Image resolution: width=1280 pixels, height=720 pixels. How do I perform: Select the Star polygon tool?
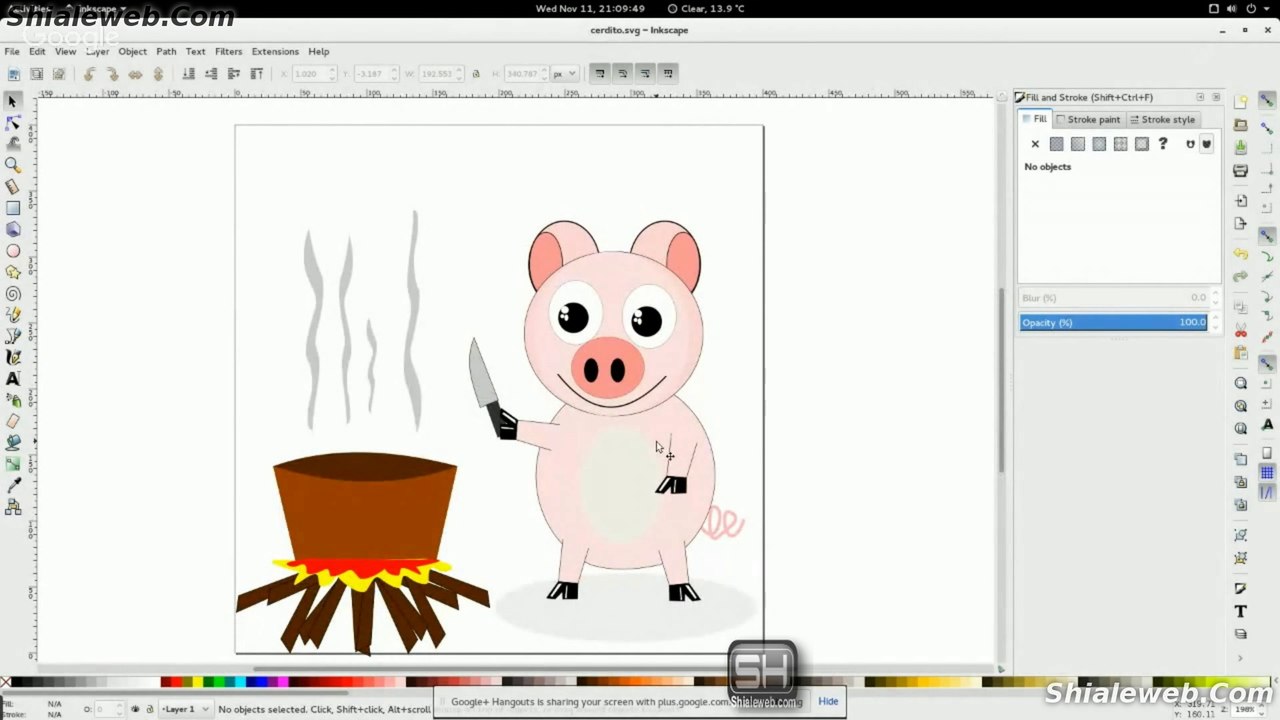pyautogui.click(x=13, y=272)
